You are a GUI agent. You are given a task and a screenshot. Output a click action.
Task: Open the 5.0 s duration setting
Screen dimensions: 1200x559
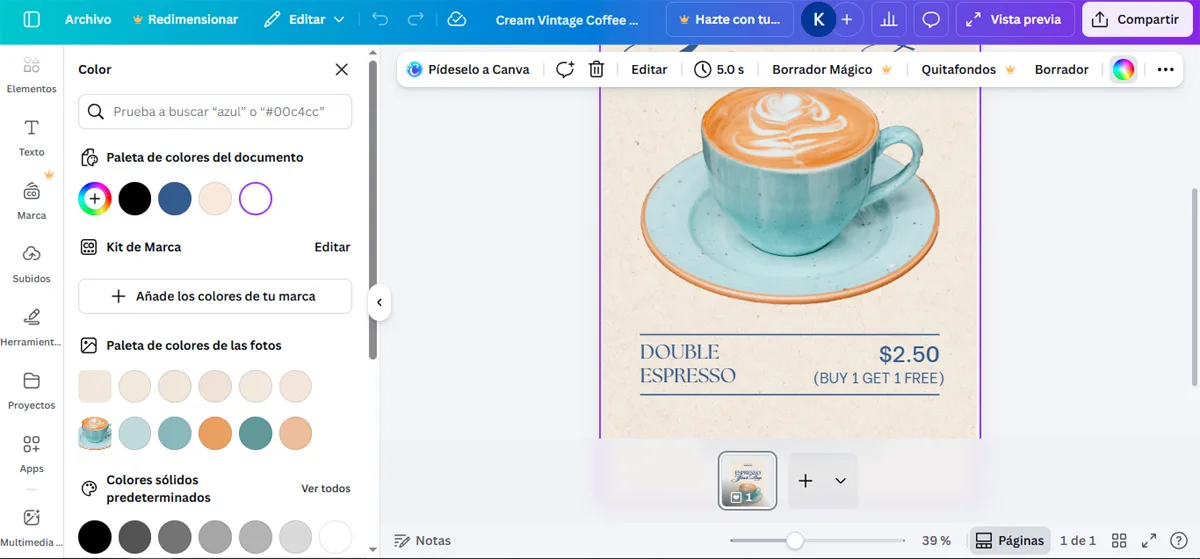pos(719,69)
